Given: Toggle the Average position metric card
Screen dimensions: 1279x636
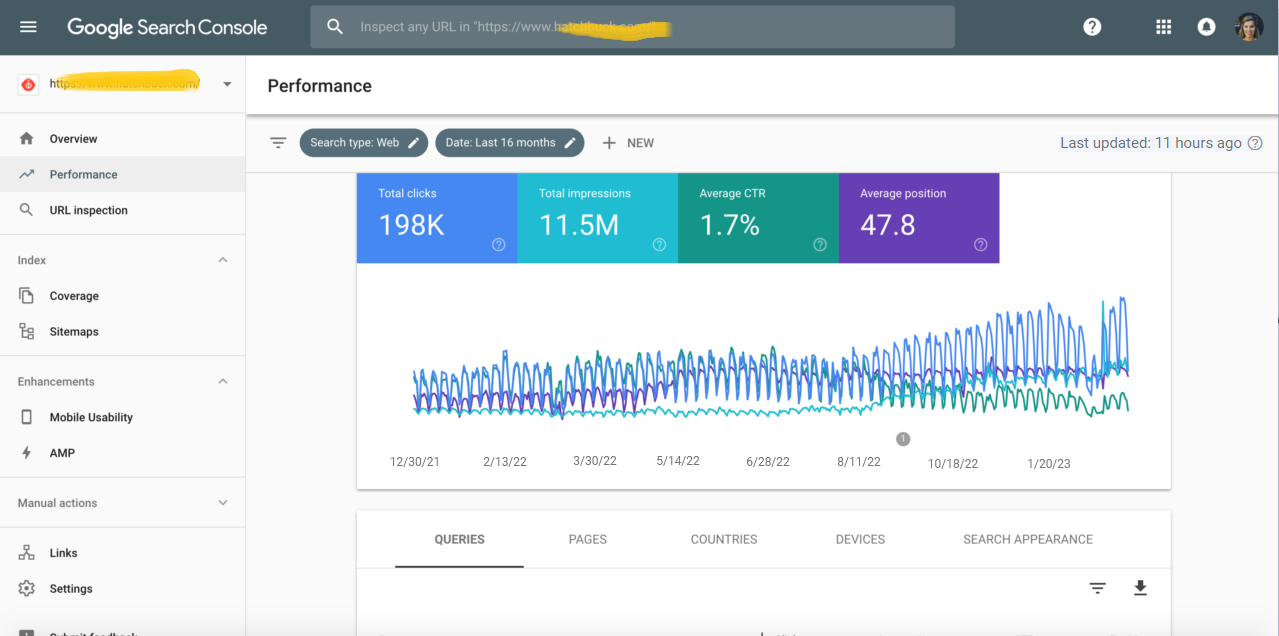Looking at the screenshot, I should [x=918, y=218].
